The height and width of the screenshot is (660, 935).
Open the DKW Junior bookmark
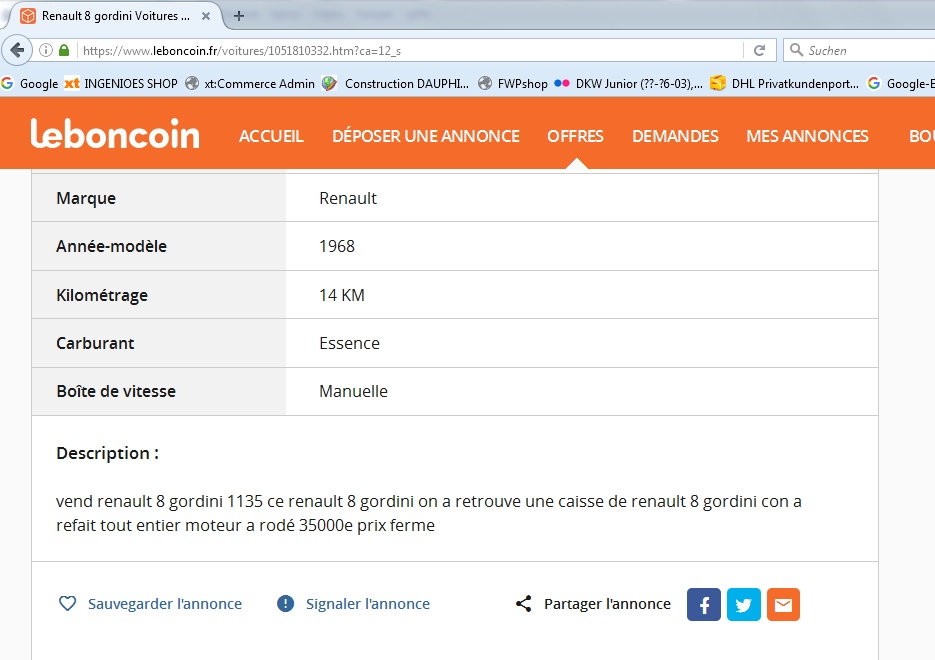[x=629, y=83]
